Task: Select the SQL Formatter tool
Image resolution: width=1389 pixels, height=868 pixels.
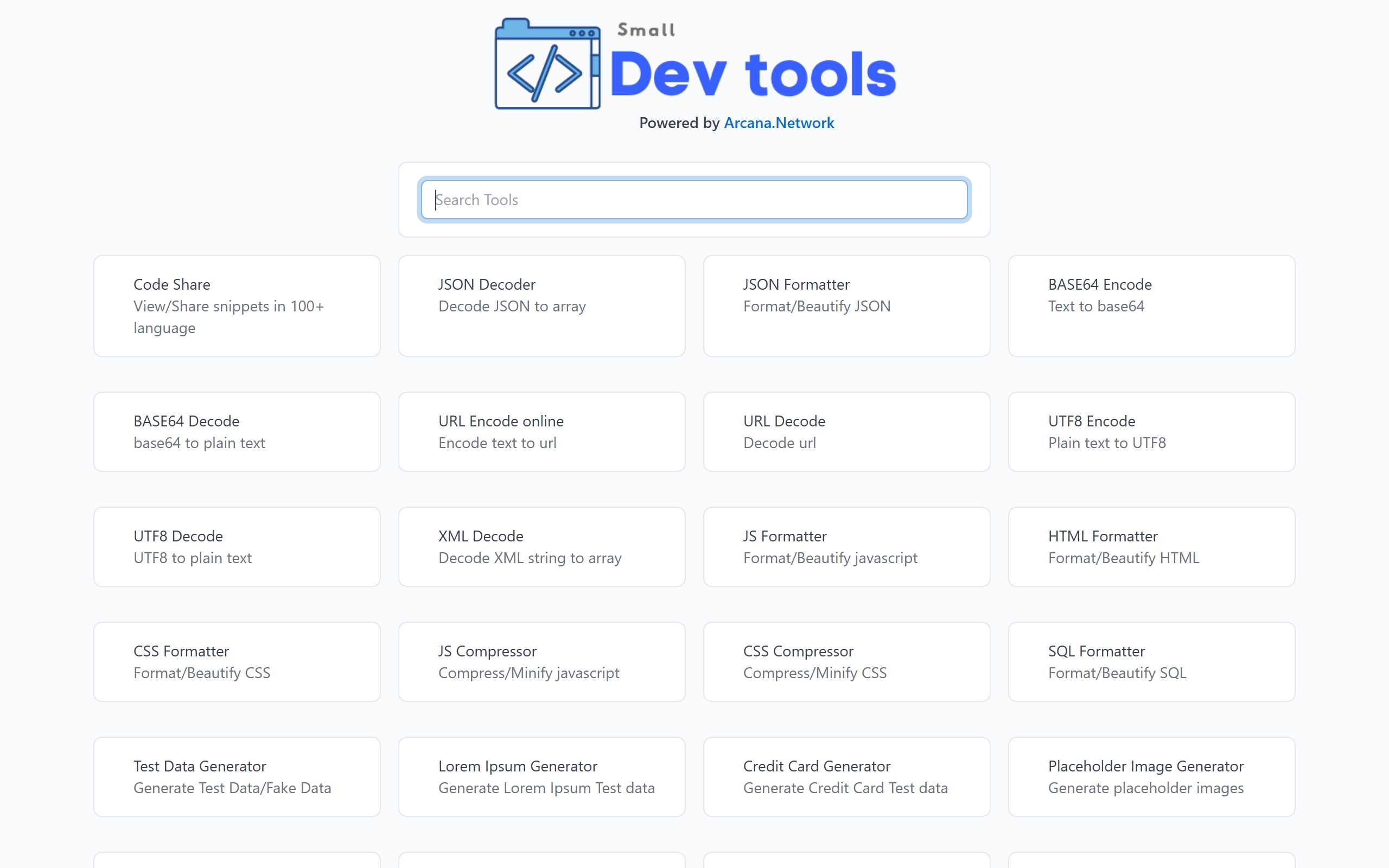Action: pyautogui.click(x=1151, y=661)
